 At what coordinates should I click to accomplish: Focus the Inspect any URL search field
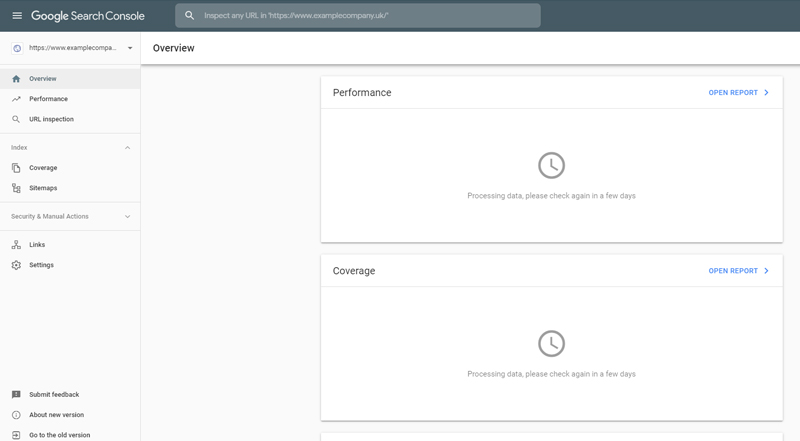(358, 15)
